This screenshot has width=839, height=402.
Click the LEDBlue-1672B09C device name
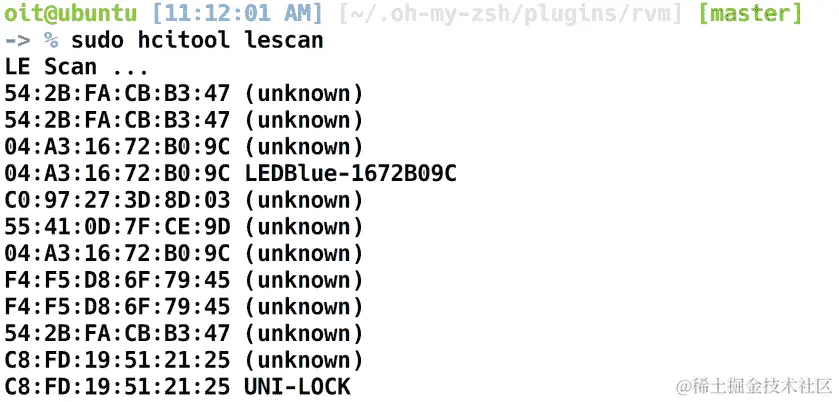350,173
